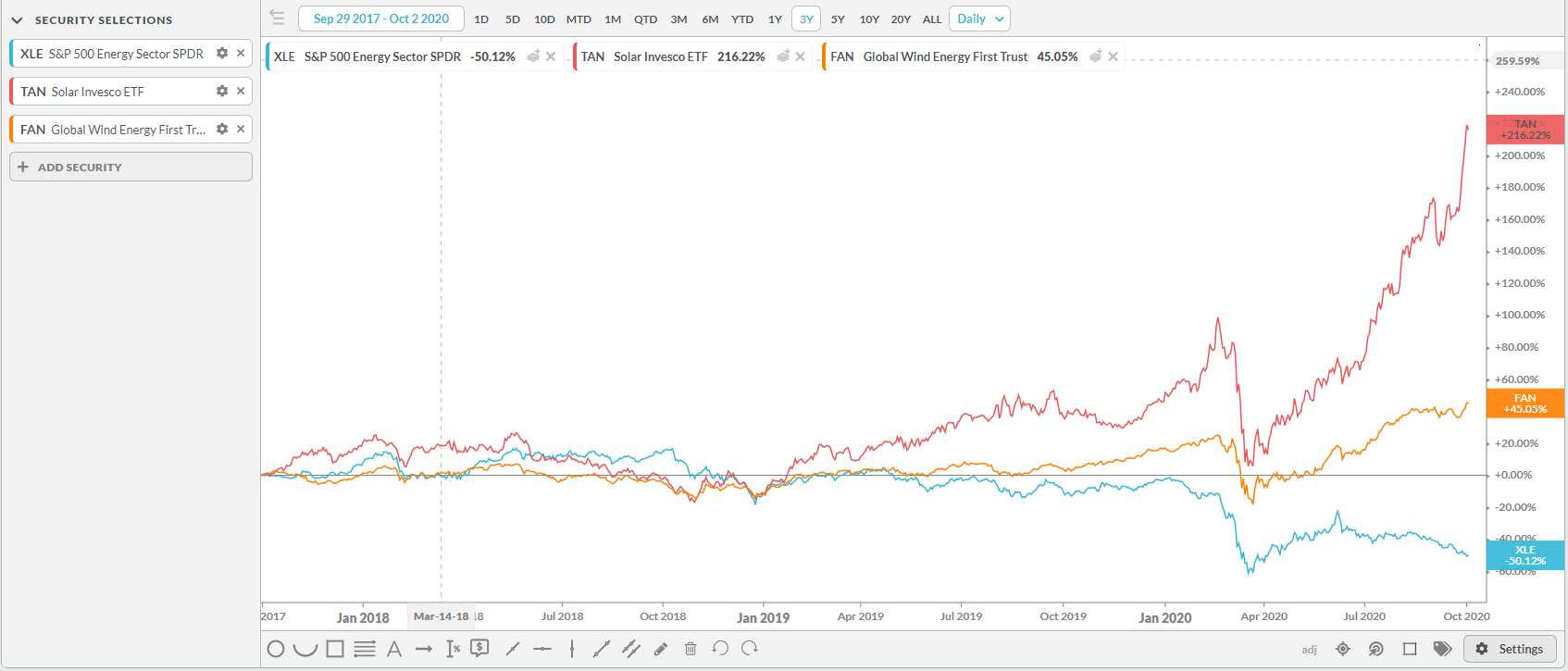This screenshot has height=671, width=1568.
Task: Toggle the crosshair cursor icon
Action: (1343, 649)
